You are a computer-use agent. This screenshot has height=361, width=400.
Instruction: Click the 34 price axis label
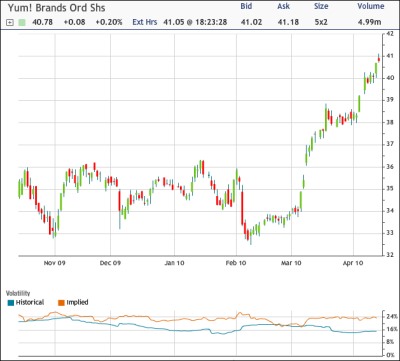pyautogui.click(x=390, y=211)
